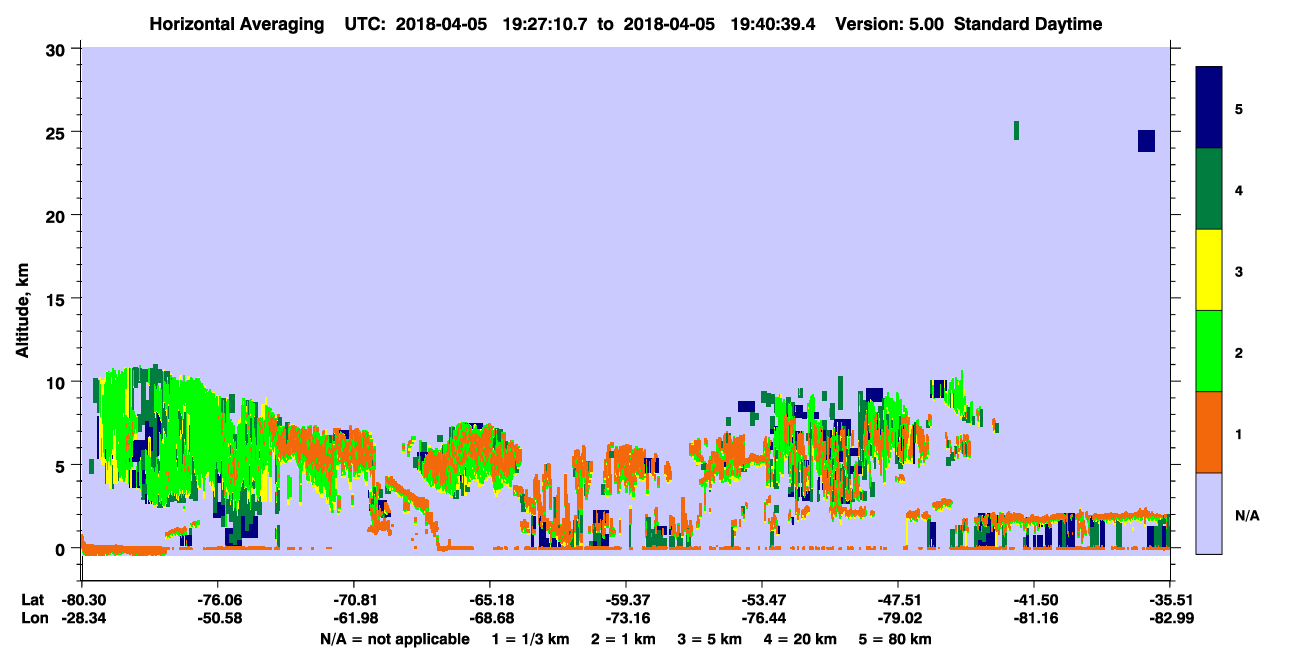1300x667 pixels.
Task: Click the 25 km altitude tick label
Action: point(58,132)
